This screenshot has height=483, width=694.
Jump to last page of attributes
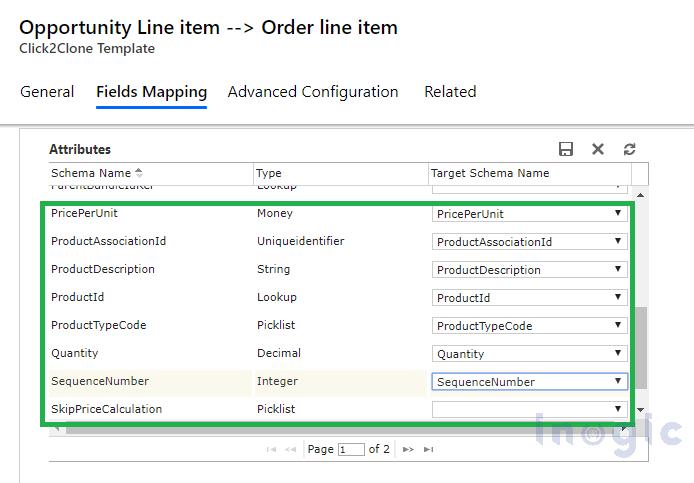click(428, 450)
